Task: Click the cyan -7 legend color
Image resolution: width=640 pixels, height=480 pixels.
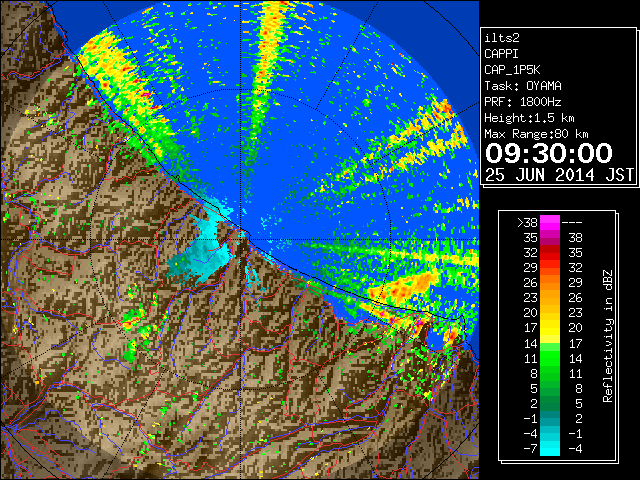Action: click(550, 449)
